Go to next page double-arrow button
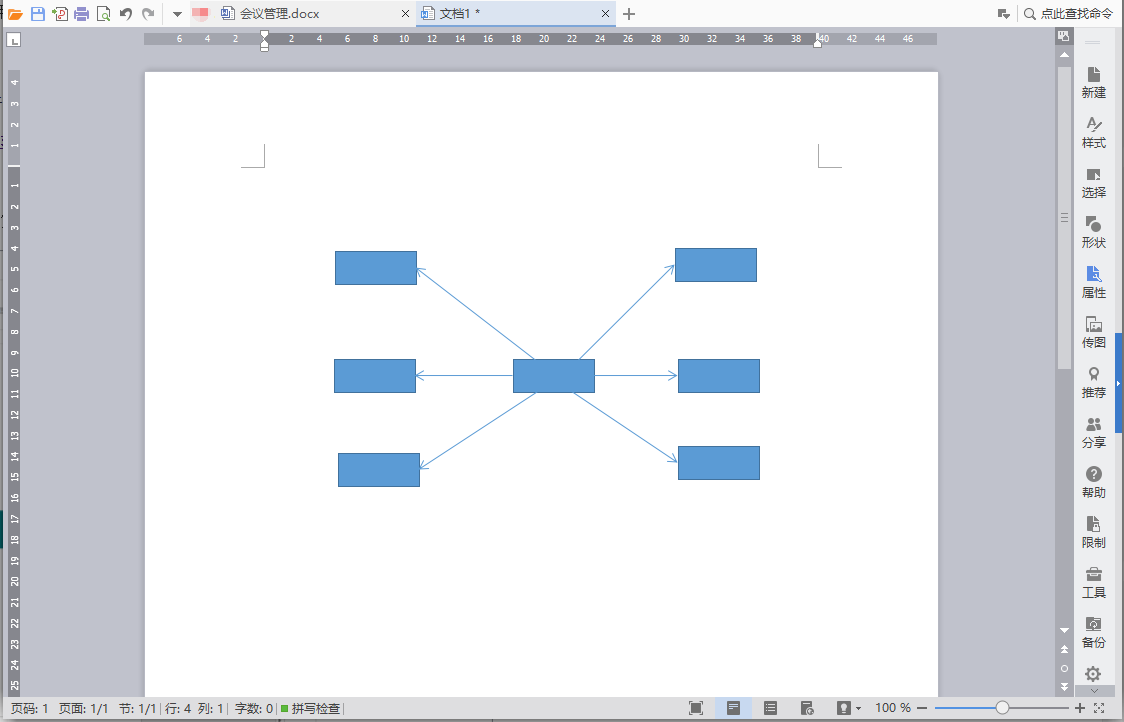Image resolution: width=1124 pixels, height=722 pixels. click(1065, 687)
